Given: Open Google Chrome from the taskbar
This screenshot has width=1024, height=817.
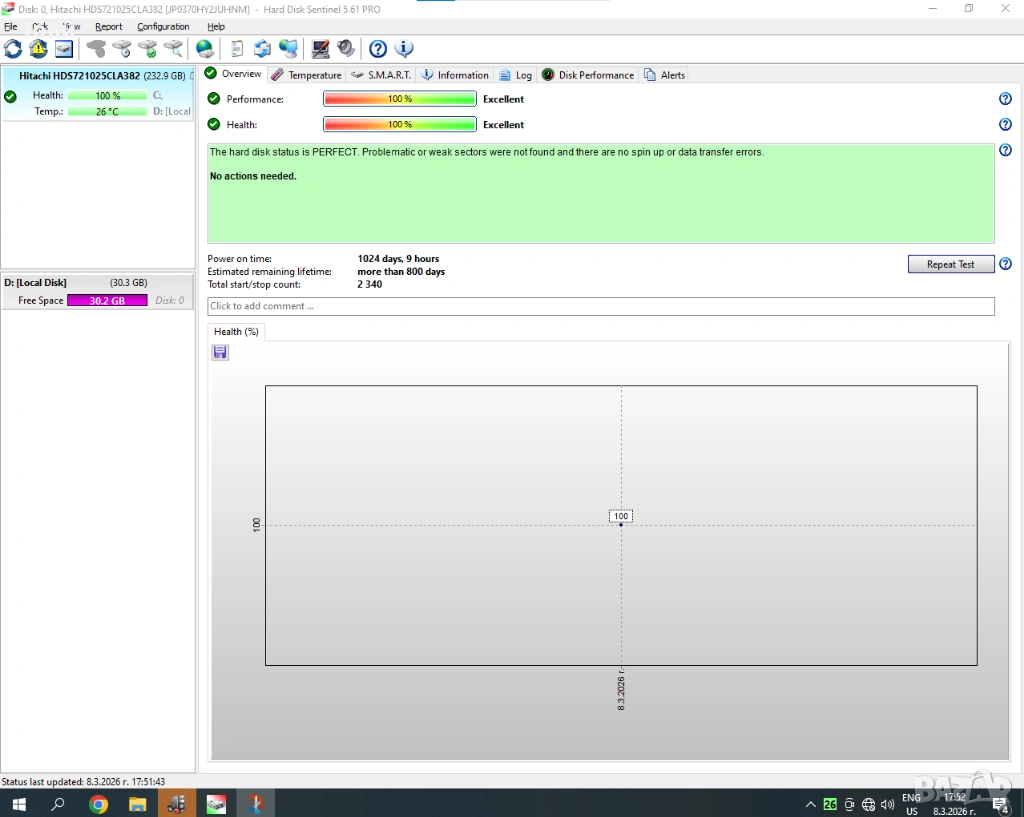Looking at the screenshot, I should pyautogui.click(x=98, y=804).
